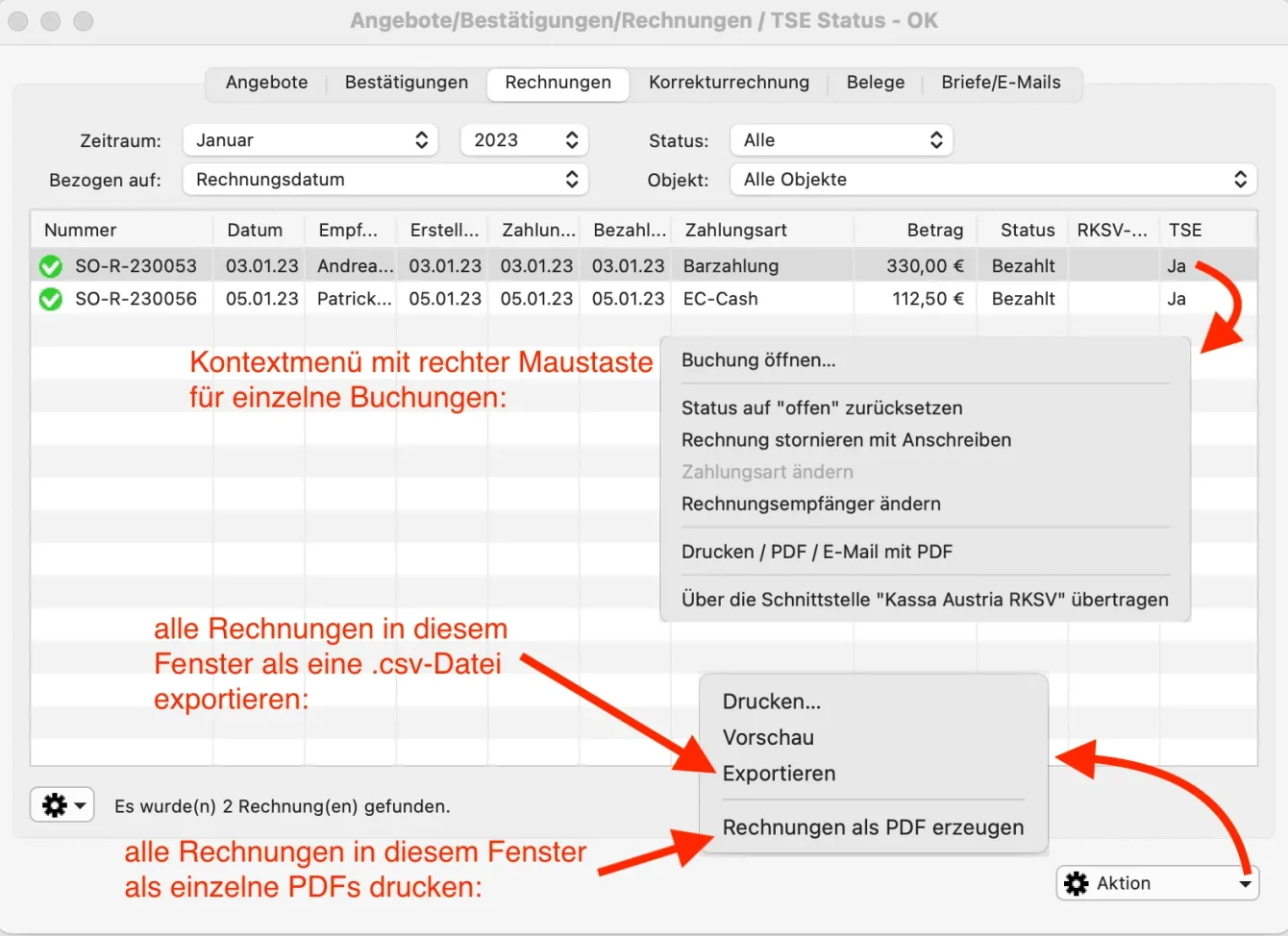Select invoice number SO-R-230053
Viewport: 1288px width, 936px height.
click(x=136, y=266)
